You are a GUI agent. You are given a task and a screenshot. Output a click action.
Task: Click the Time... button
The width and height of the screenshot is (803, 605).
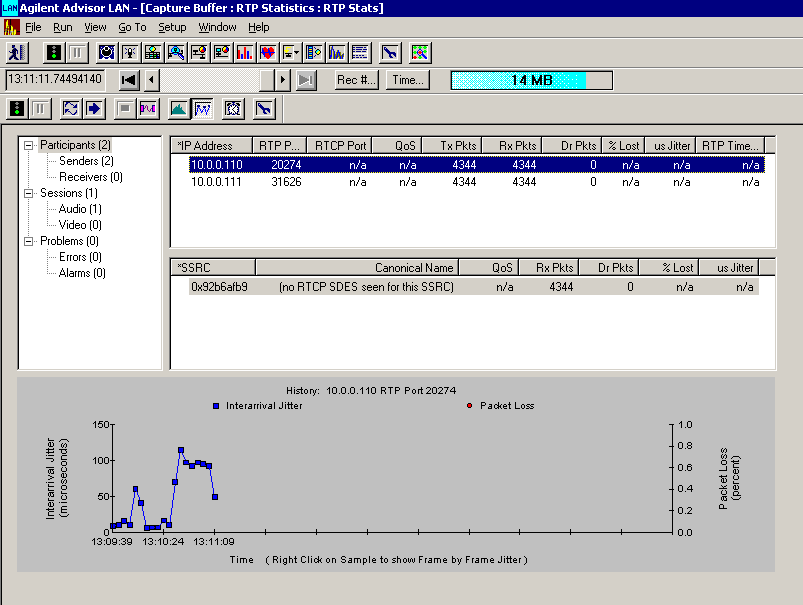point(408,80)
